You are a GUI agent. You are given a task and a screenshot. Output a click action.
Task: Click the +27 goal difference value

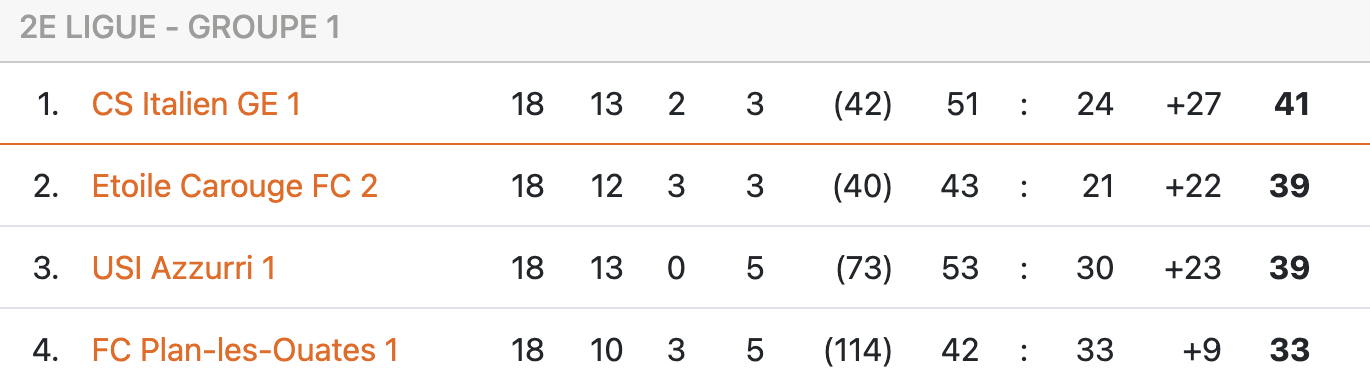point(1193,104)
